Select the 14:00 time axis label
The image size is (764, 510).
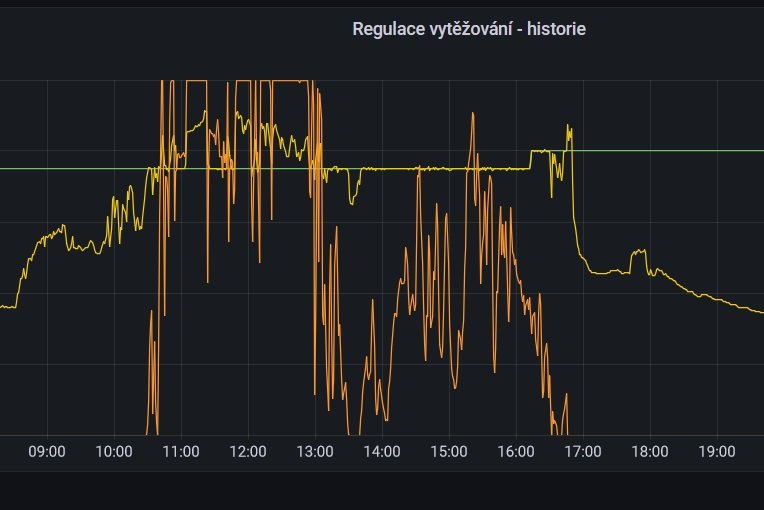pyautogui.click(x=382, y=452)
